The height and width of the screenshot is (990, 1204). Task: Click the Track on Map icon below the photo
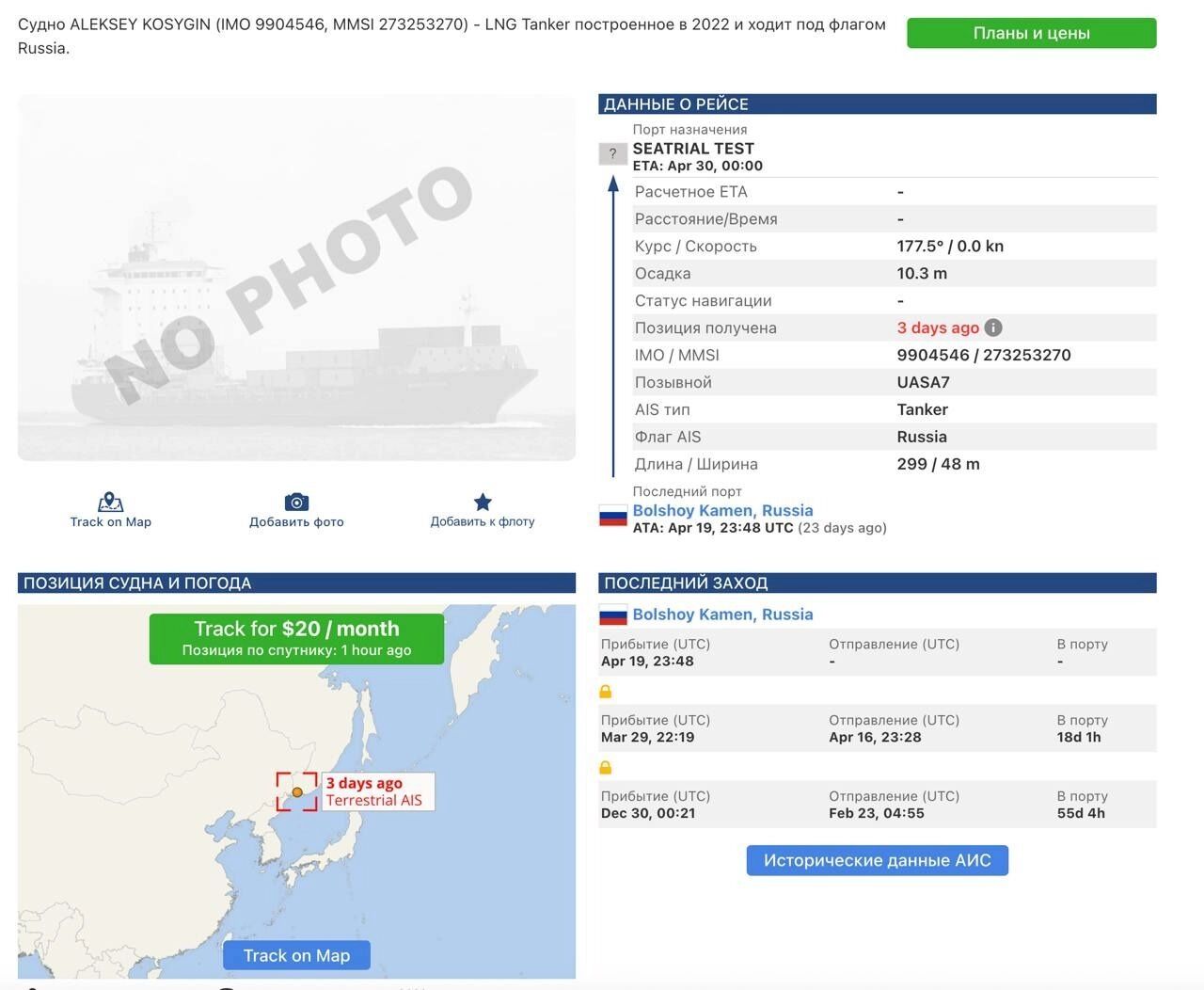click(x=110, y=503)
